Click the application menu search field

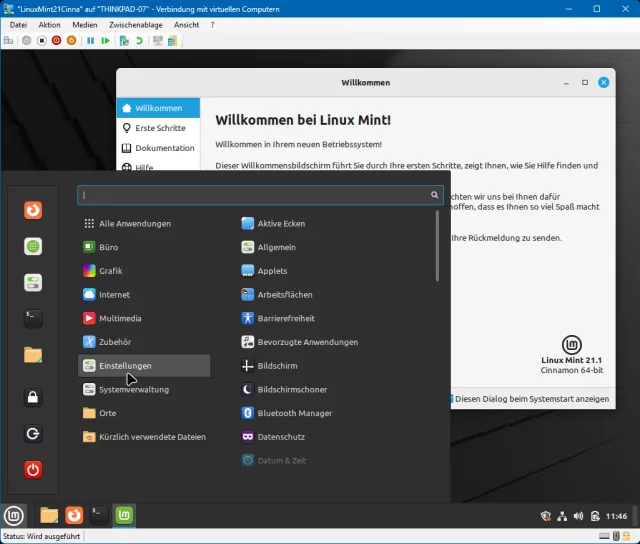click(260, 195)
